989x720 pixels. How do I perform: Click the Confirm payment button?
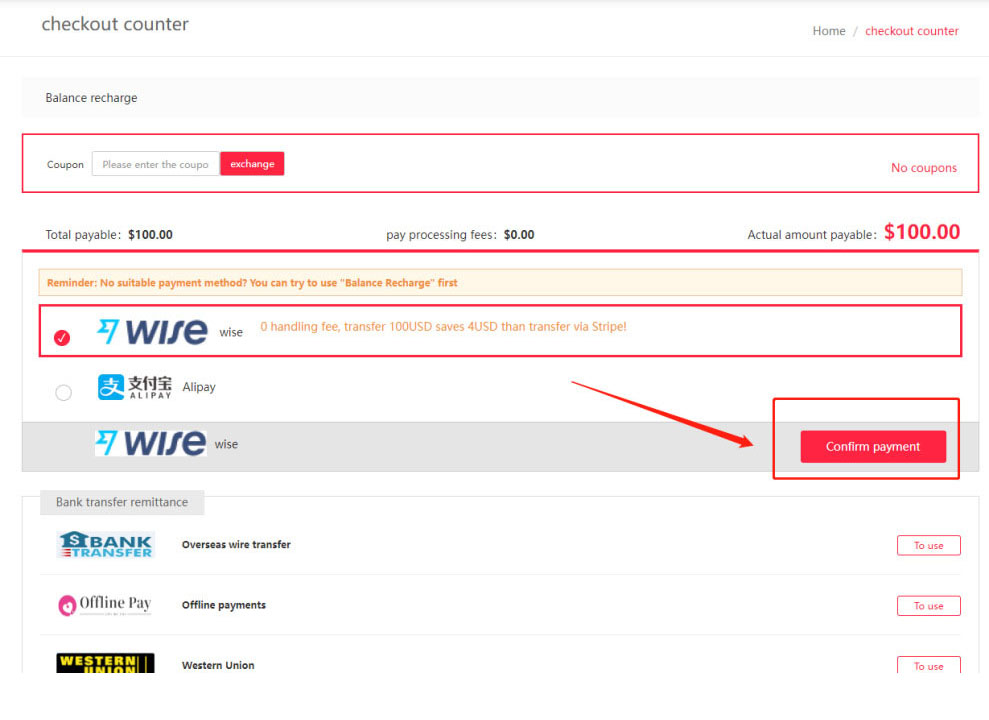(x=873, y=446)
